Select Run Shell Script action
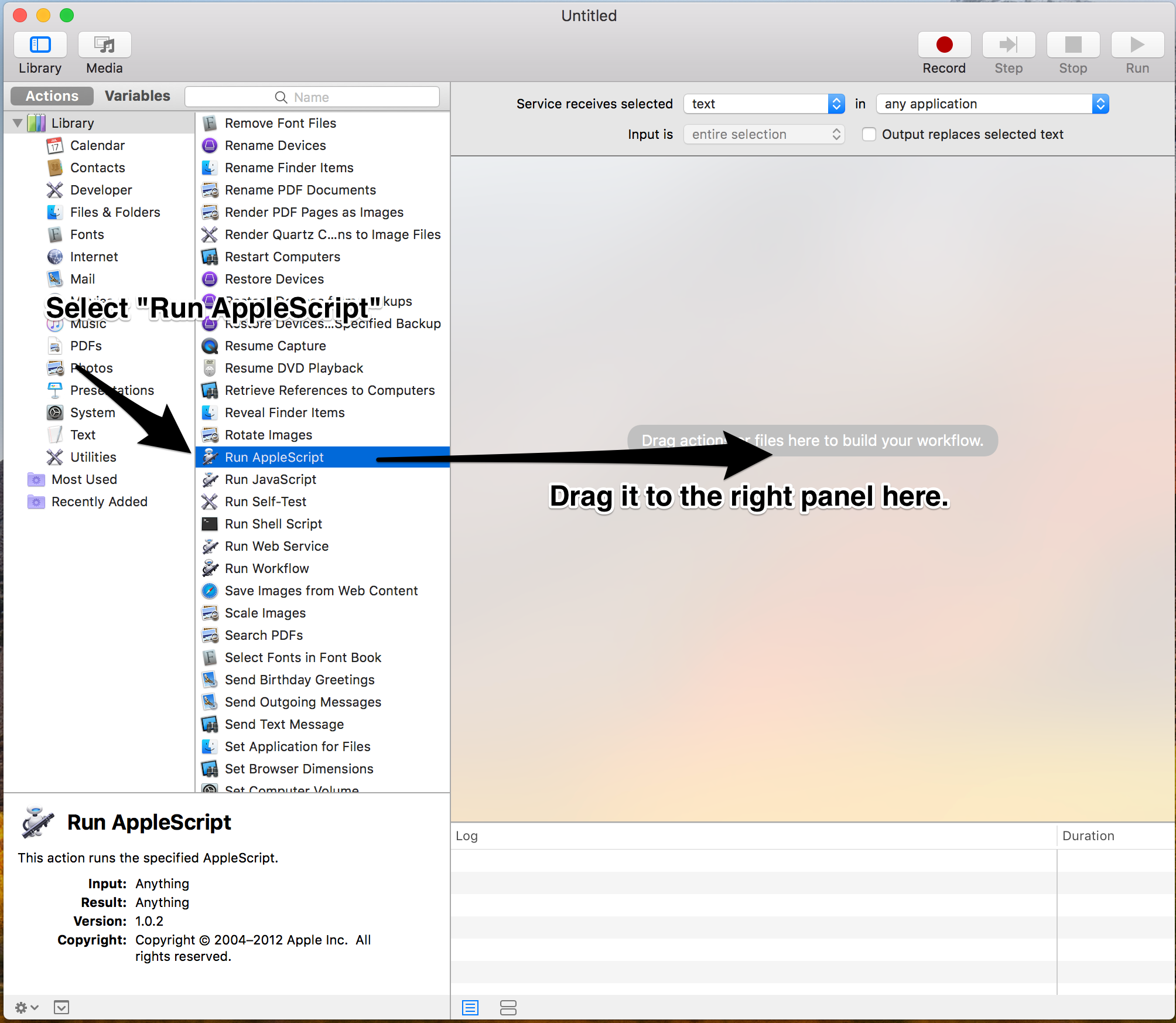 [x=273, y=524]
